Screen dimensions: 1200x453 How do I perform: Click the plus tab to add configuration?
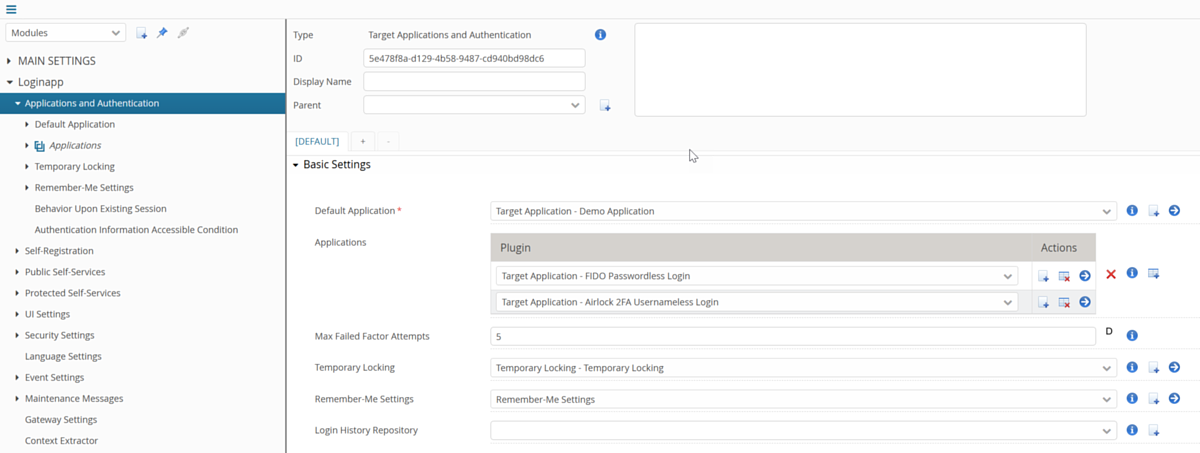pyautogui.click(x=362, y=141)
